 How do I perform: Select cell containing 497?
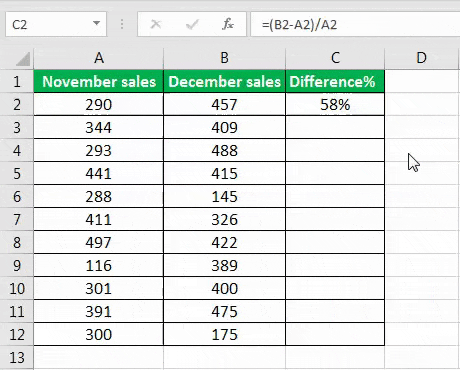pos(99,242)
